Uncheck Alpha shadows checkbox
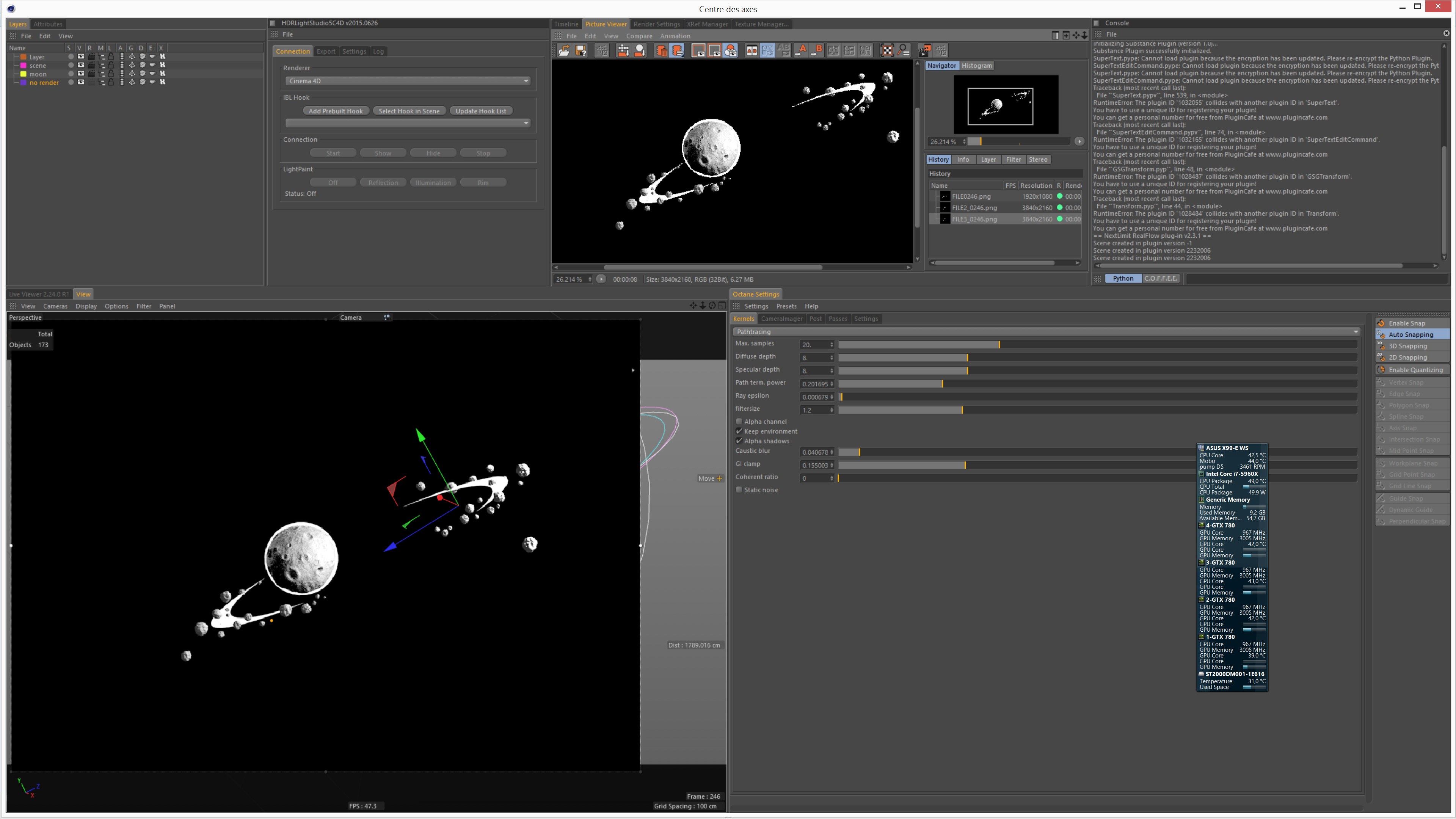The width and height of the screenshot is (1456, 819). [x=739, y=441]
